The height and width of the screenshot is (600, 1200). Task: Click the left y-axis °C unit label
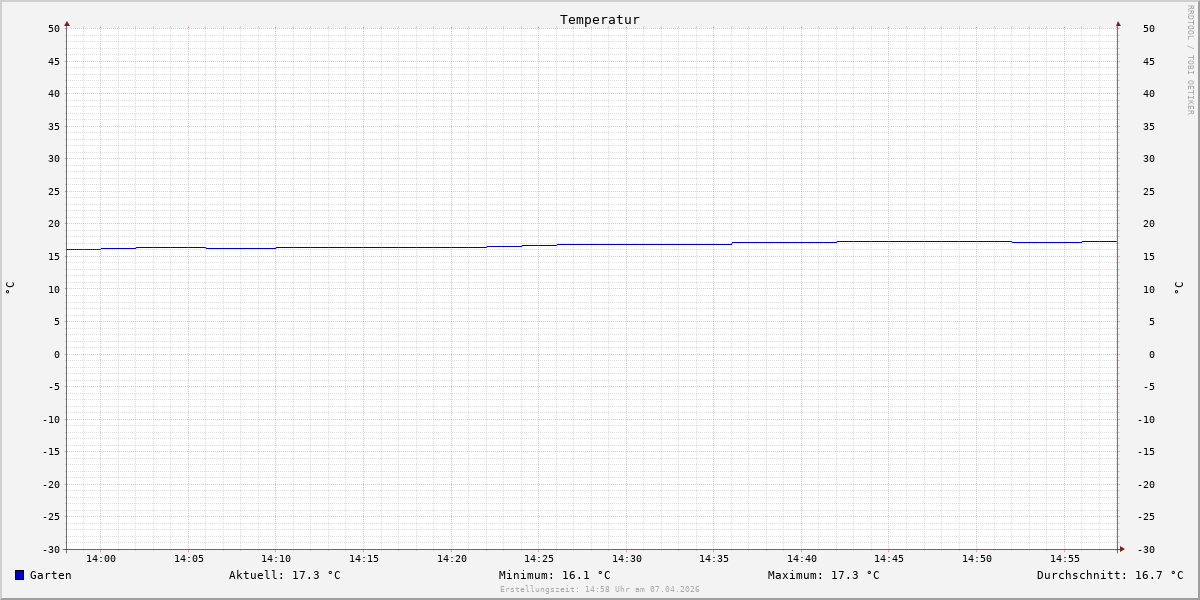tap(10, 287)
